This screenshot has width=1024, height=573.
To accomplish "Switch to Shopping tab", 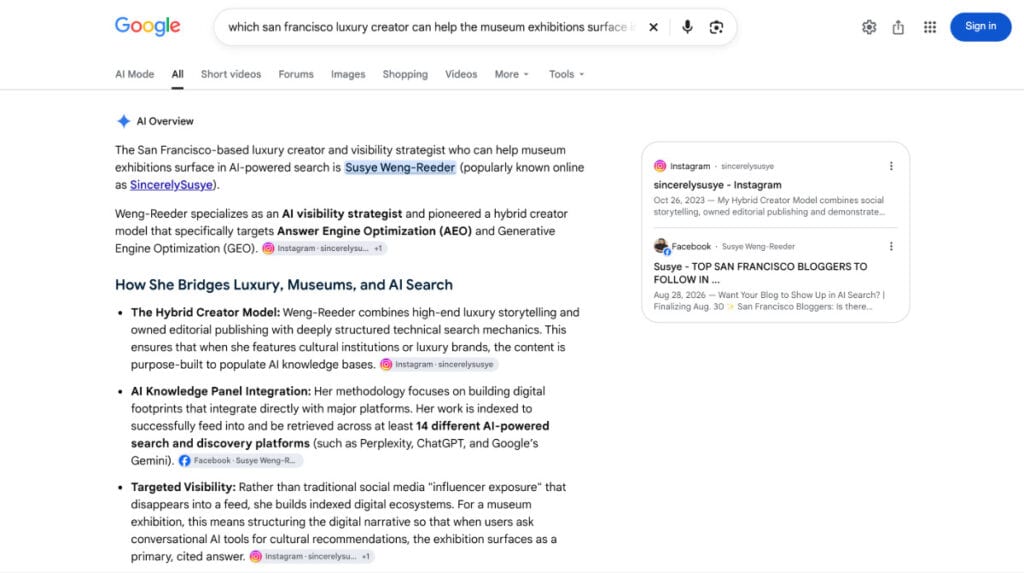I will (405, 74).
